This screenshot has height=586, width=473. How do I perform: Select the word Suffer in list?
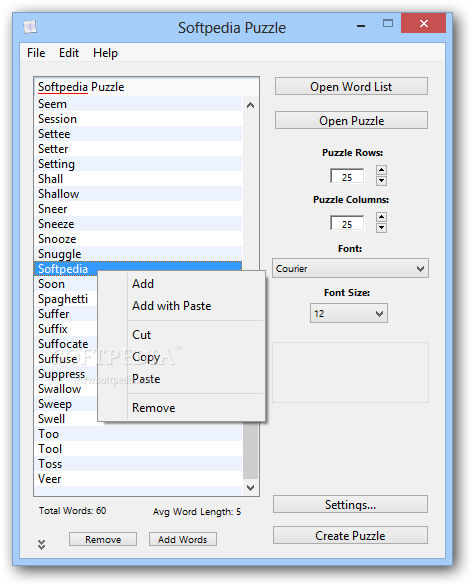pyautogui.click(x=54, y=314)
